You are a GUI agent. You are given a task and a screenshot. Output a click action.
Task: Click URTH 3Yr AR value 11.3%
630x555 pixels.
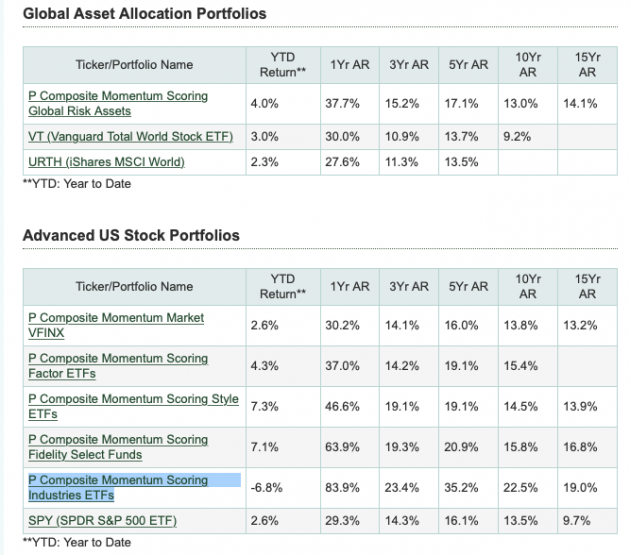coord(402,162)
